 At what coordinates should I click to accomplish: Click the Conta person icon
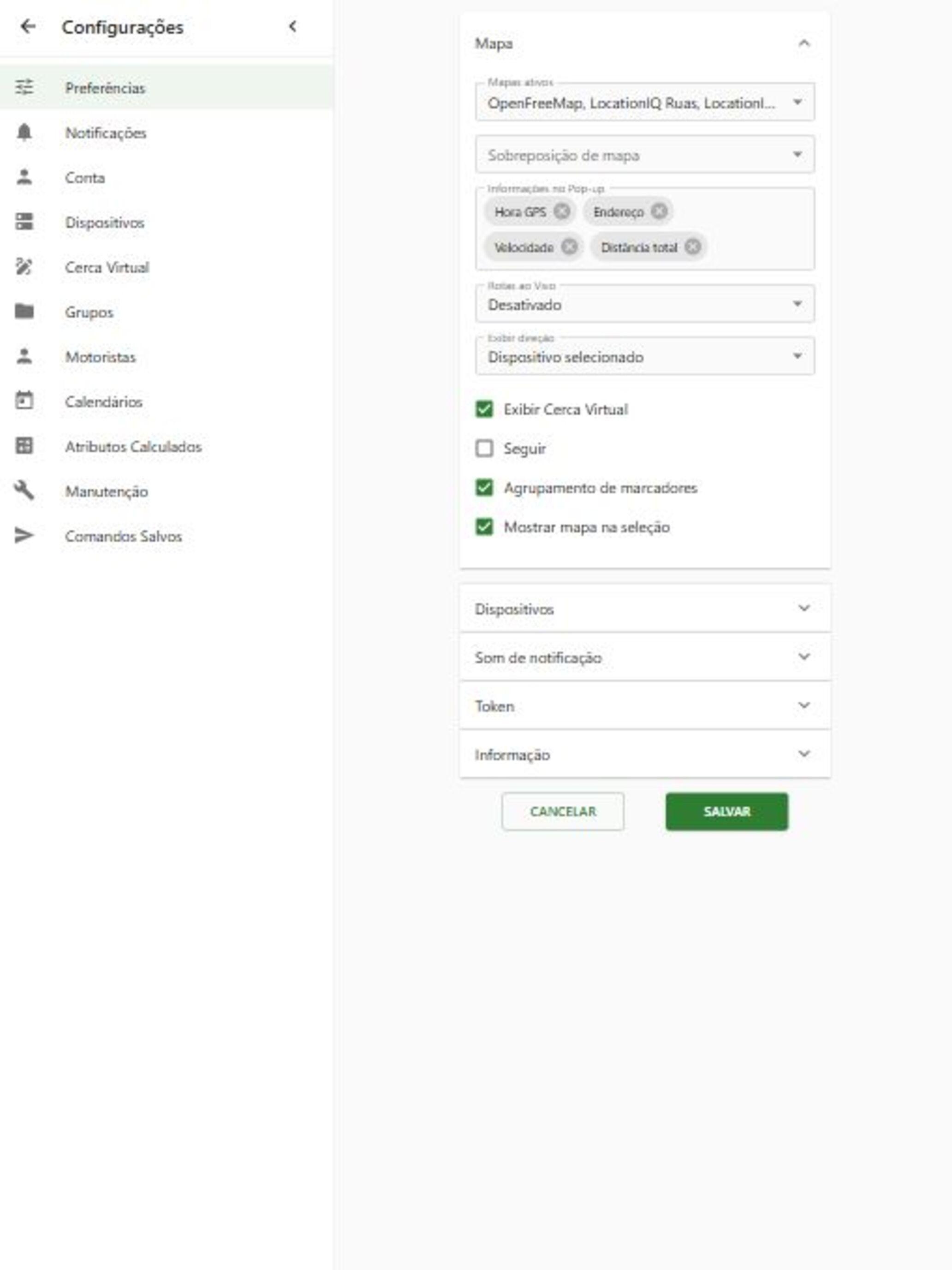coord(24,177)
